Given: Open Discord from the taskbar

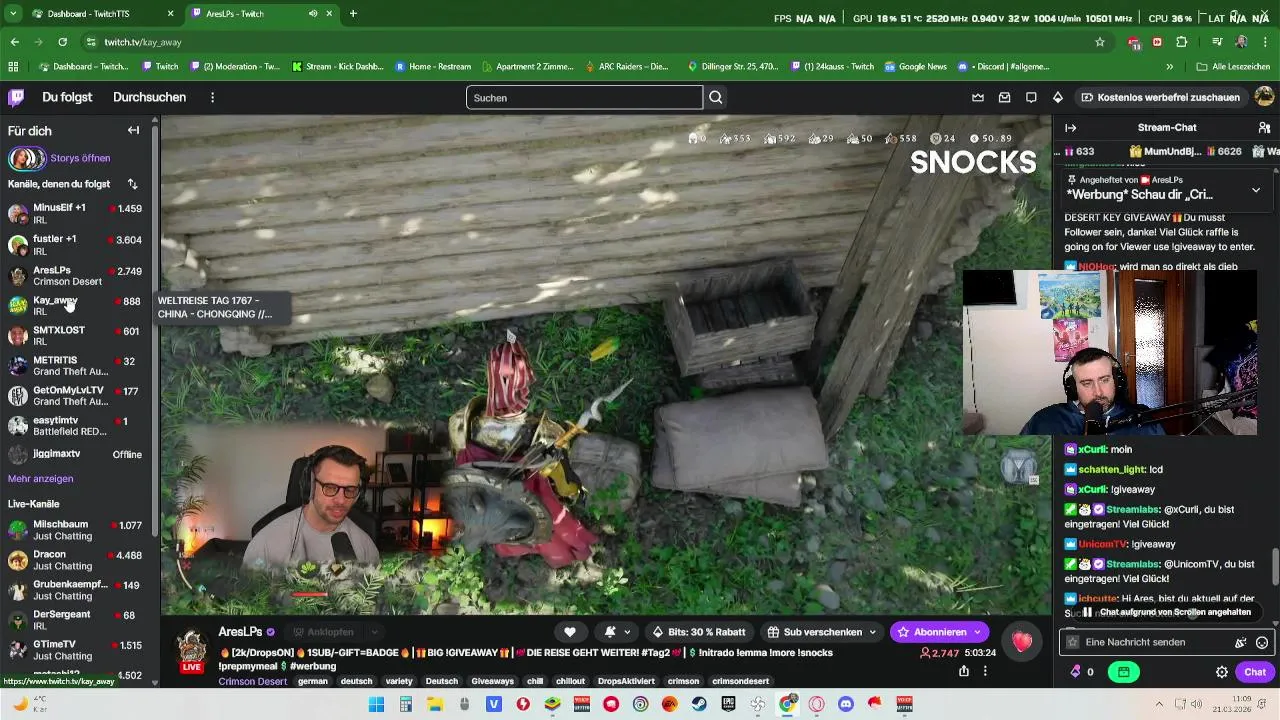Looking at the screenshot, I should (x=846, y=704).
